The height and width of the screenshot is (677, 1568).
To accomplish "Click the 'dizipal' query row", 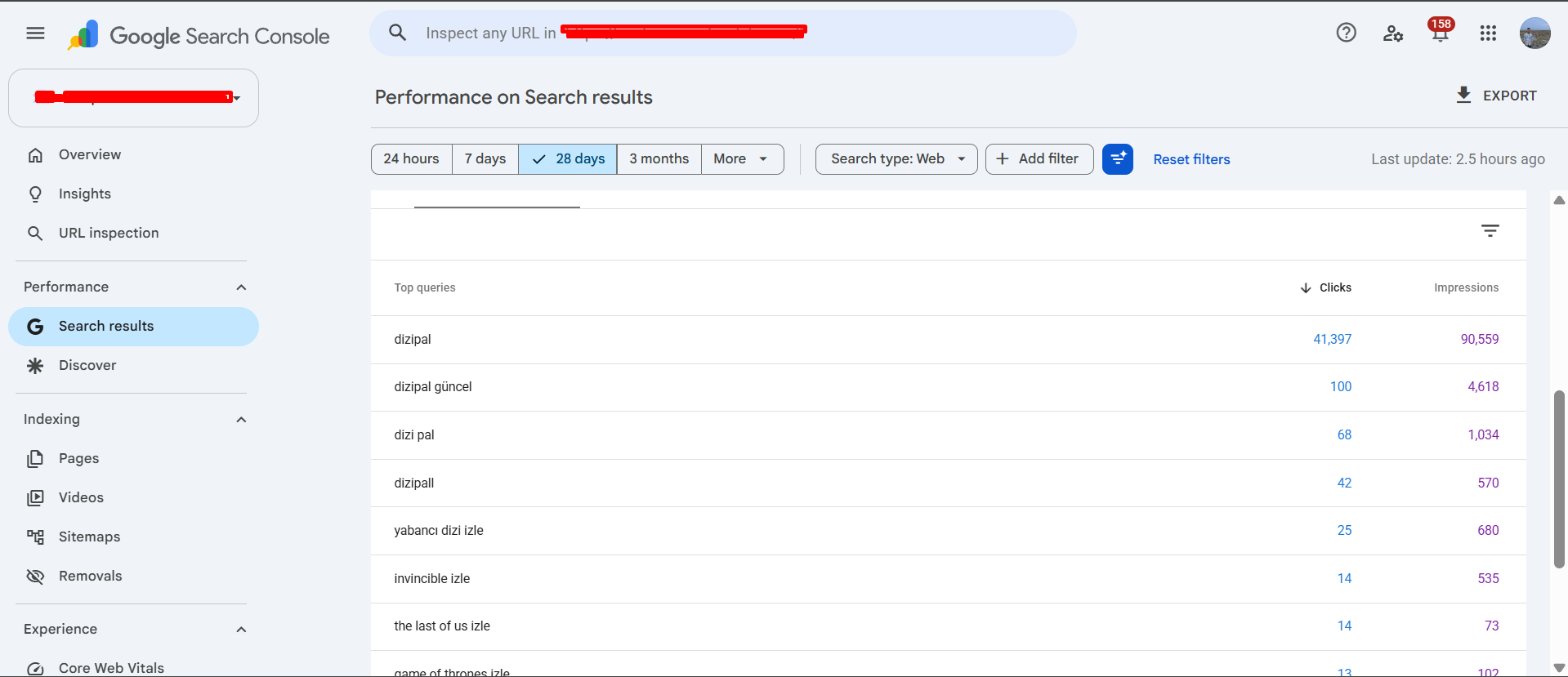I will point(948,340).
